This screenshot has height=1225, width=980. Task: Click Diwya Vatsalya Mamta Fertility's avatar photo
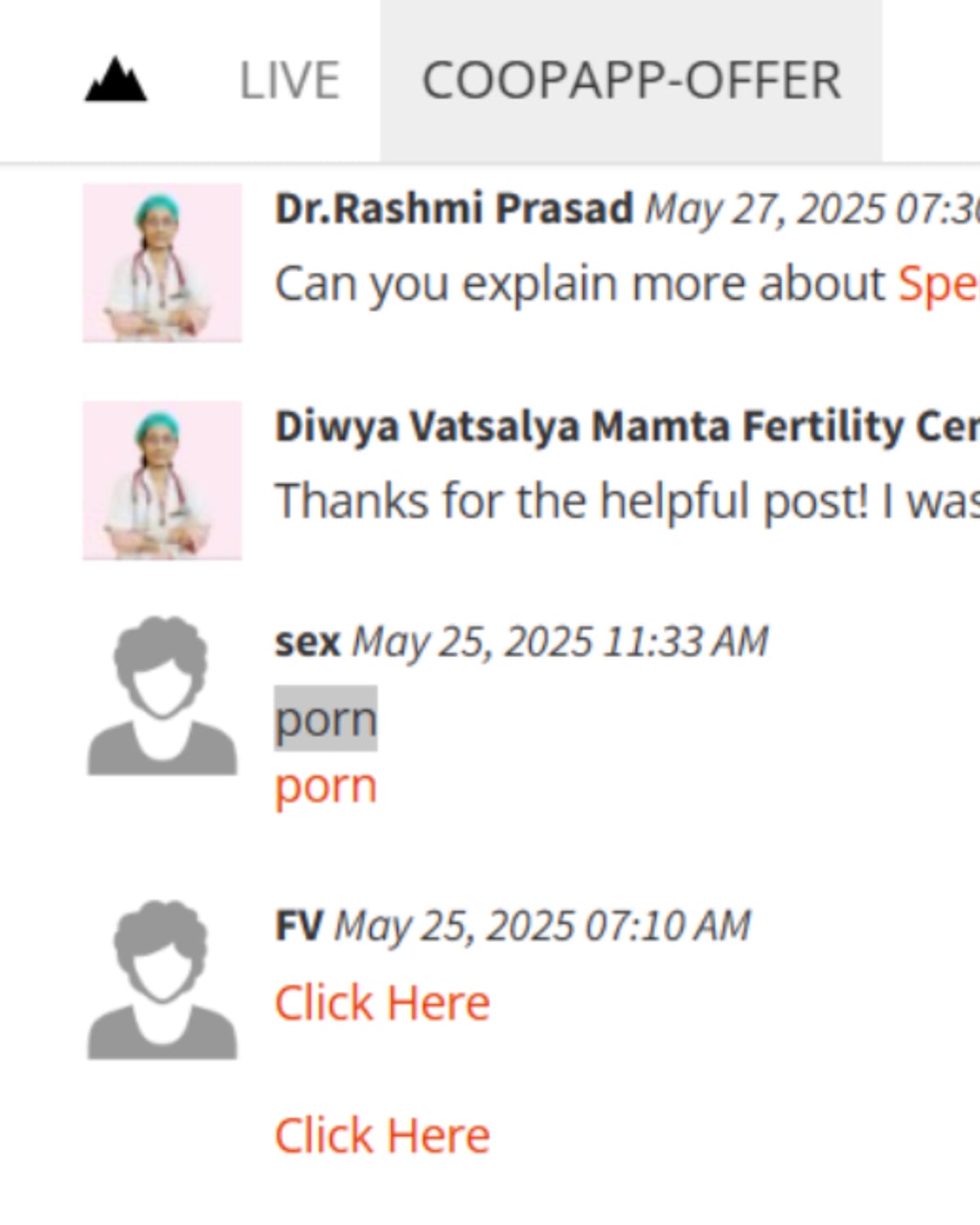coord(162,480)
